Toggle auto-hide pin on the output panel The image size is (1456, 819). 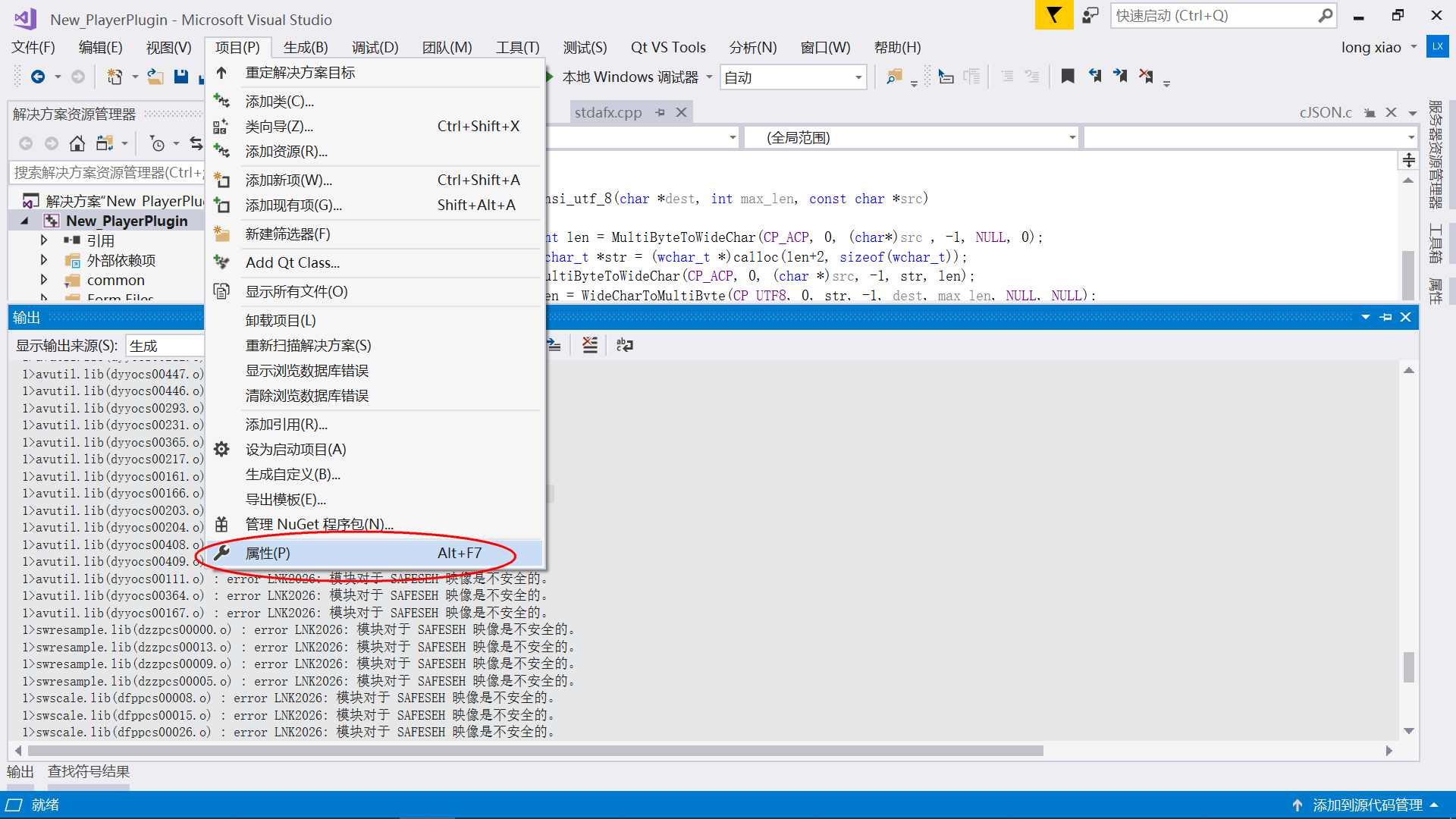click(x=1386, y=317)
